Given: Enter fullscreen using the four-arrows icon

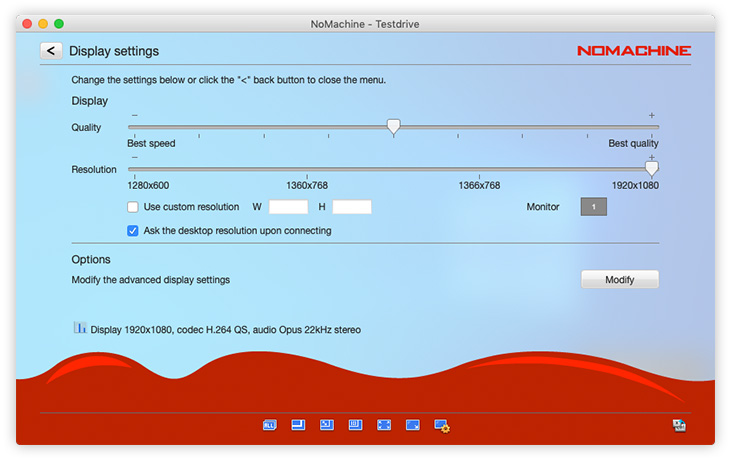Looking at the screenshot, I should (x=384, y=425).
